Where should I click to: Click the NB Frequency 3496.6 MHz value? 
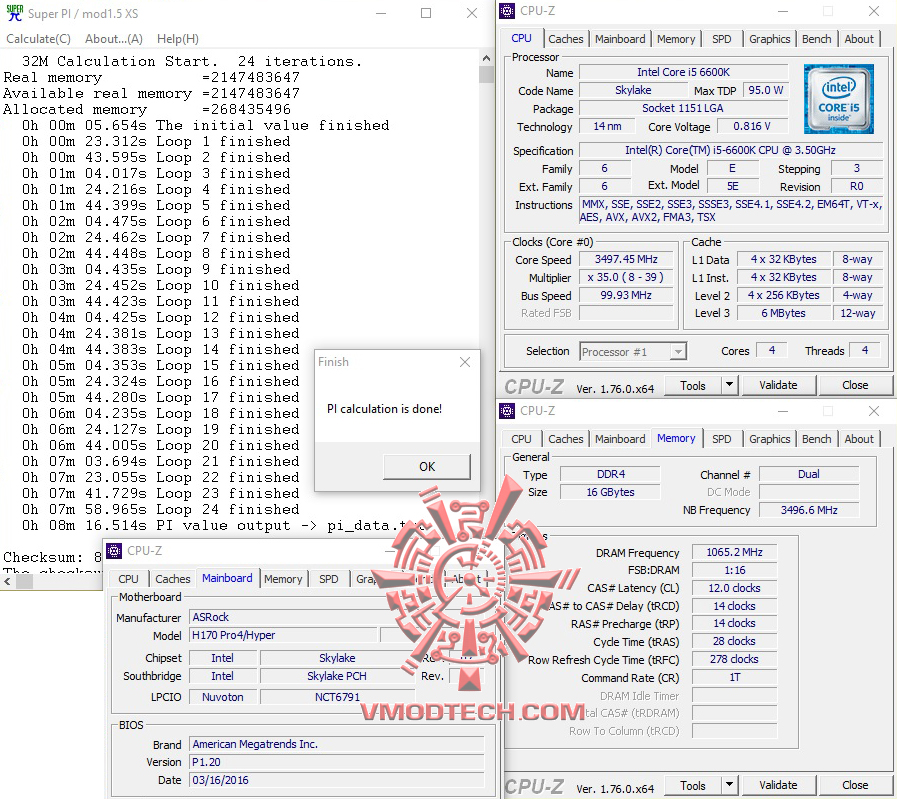809,510
